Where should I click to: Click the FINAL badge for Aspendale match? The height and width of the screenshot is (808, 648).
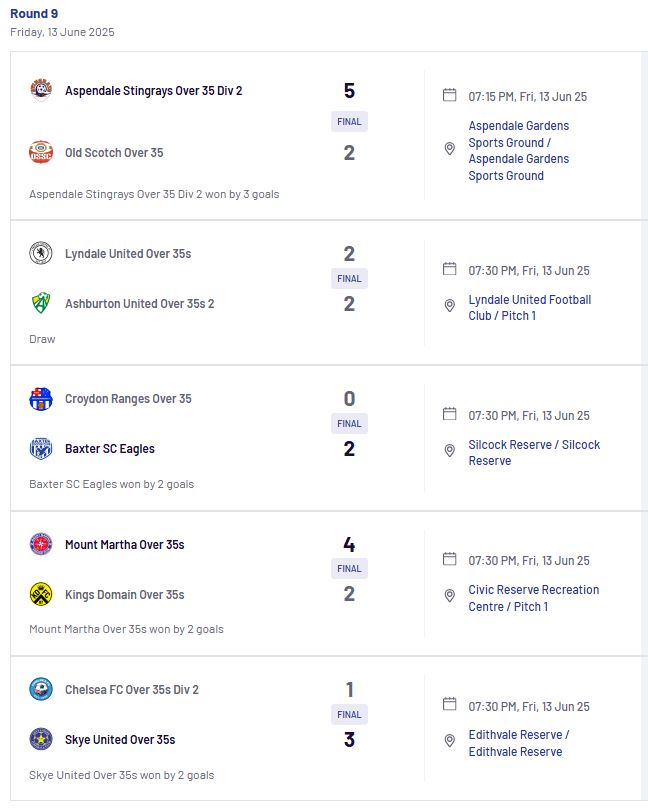pos(349,122)
